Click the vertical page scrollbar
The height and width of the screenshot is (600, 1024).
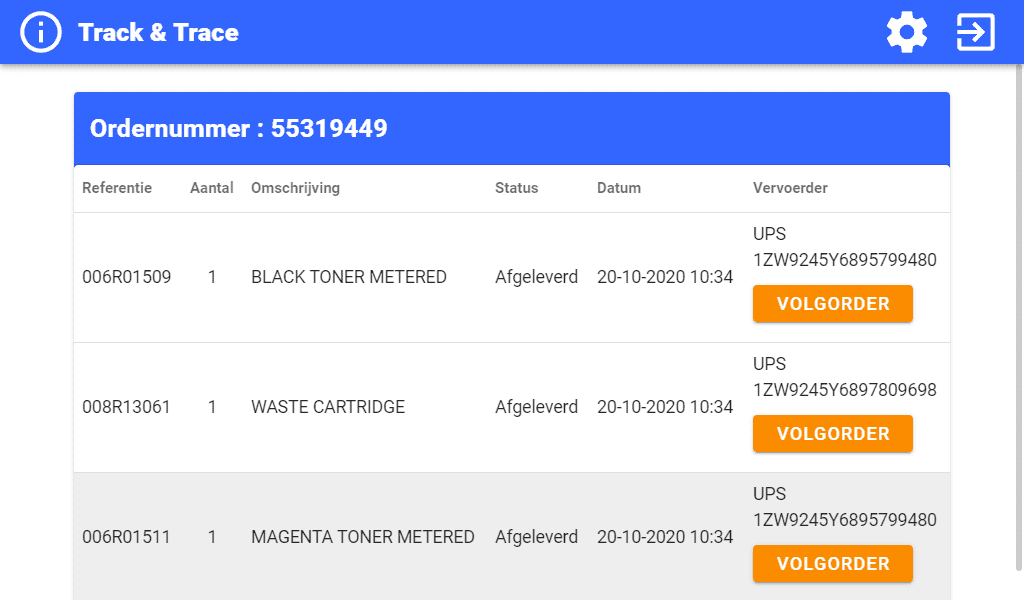[1019, 318]
